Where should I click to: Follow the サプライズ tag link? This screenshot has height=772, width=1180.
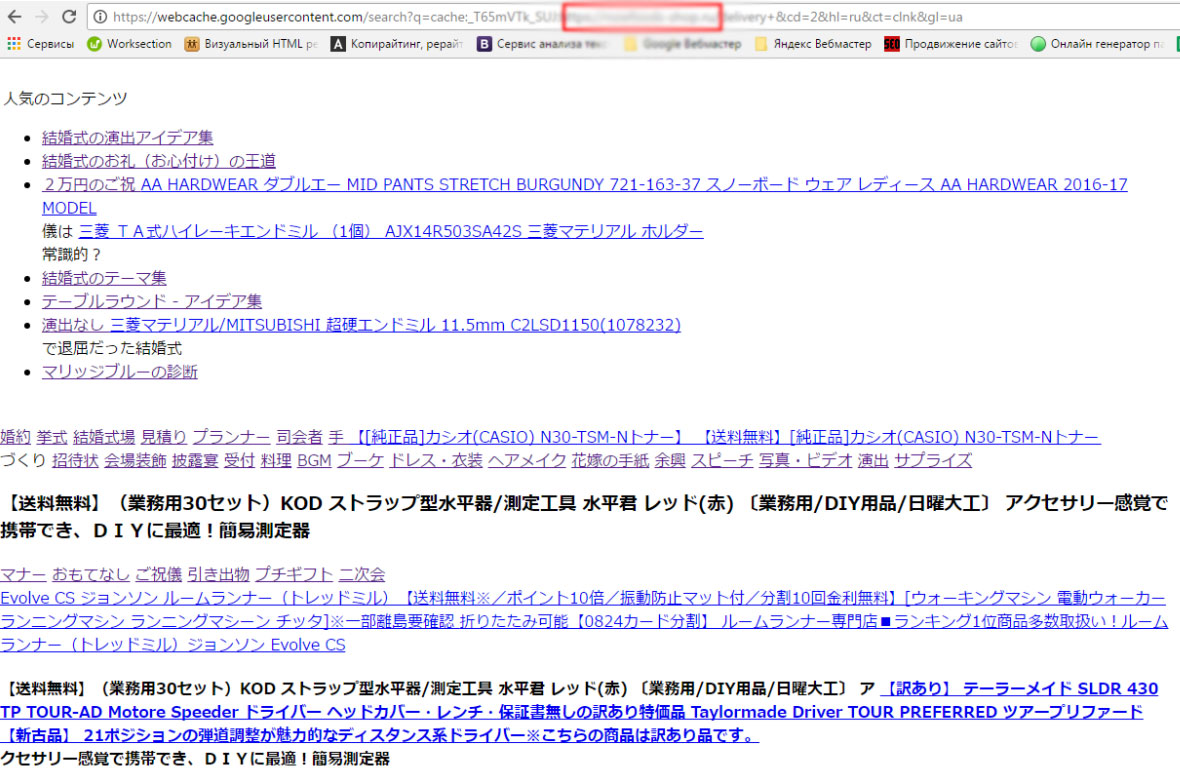pyautogui.click(x=933, y=460)
